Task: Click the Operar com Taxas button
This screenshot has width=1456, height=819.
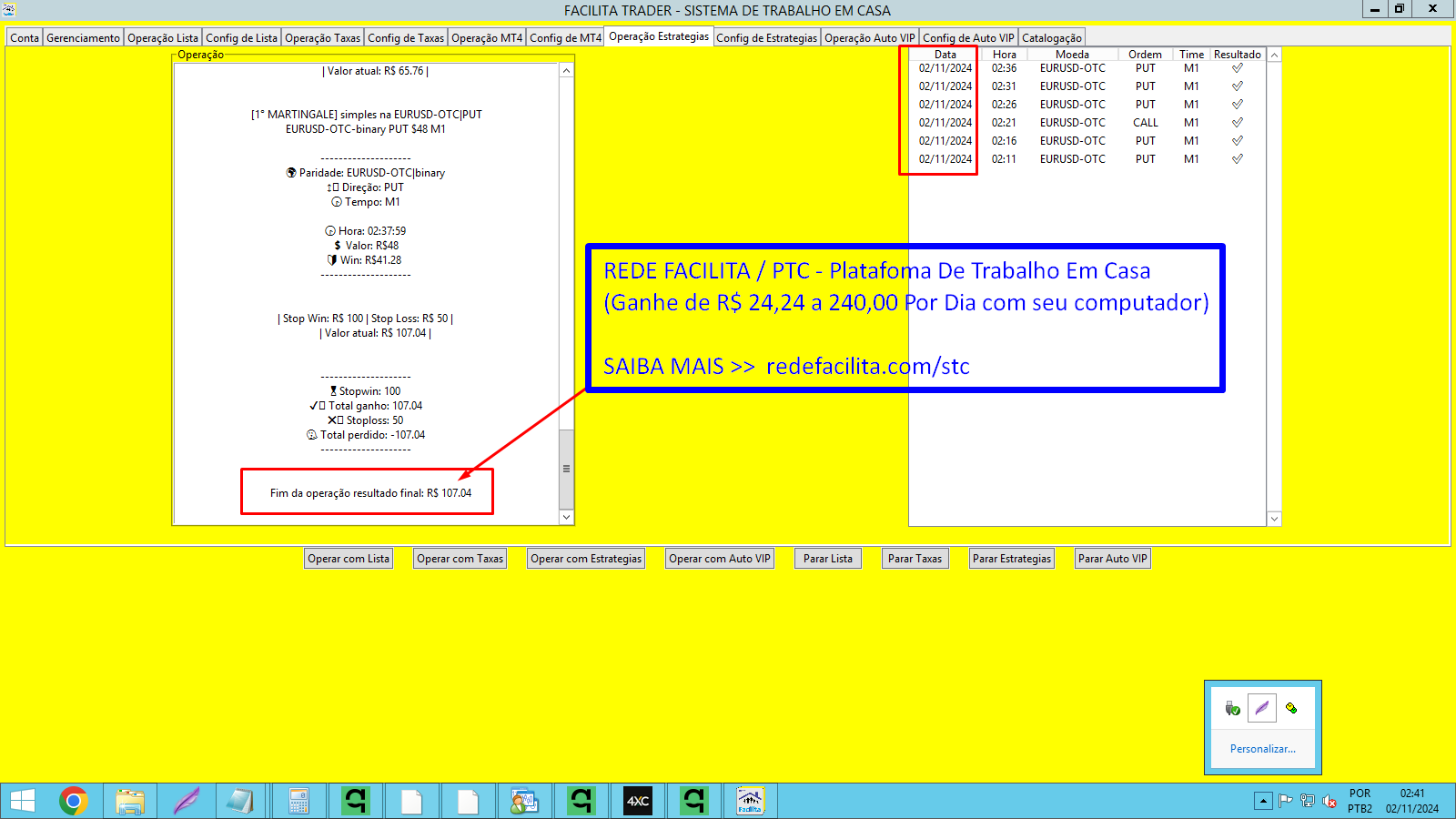Action: (x=460, y=559)
